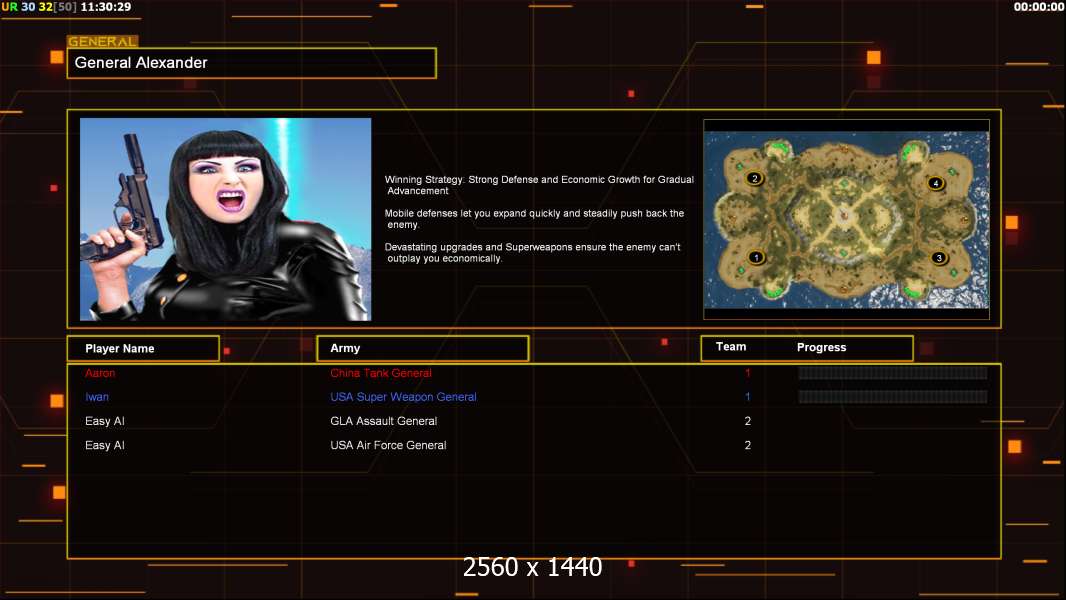
Task: Click start position 3 on the map
Action: [x=939, y=258]
